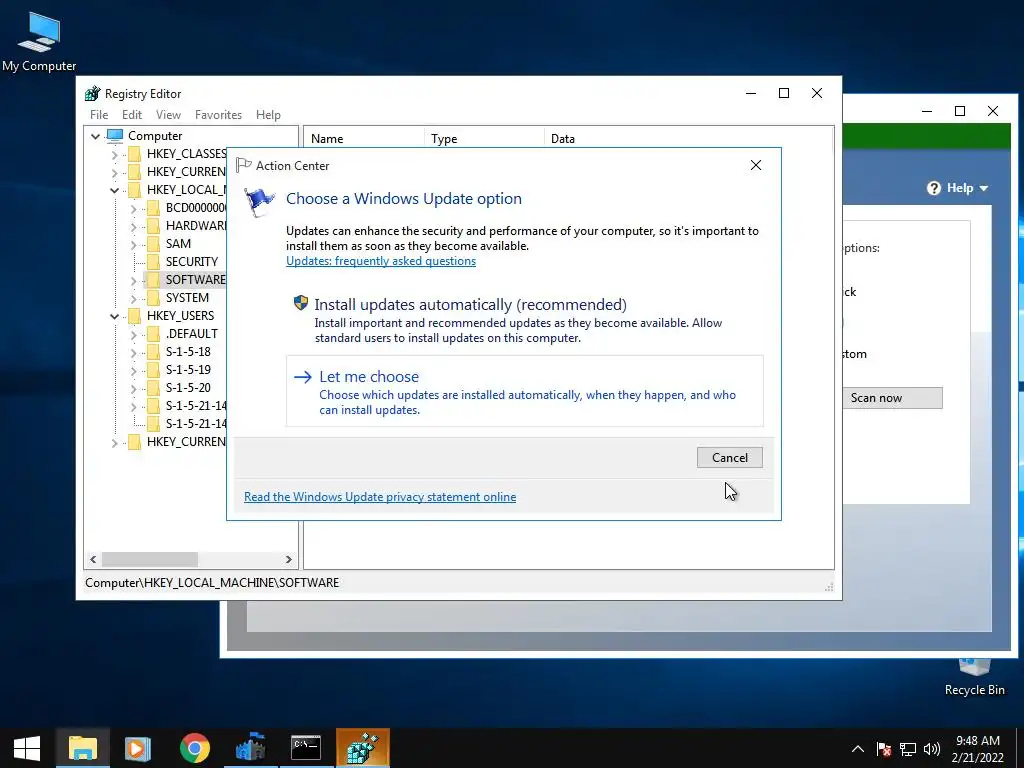Screen dimensions: 1024x768
Task: Open the volume speaker tray icon
Action: coord(932,749)
